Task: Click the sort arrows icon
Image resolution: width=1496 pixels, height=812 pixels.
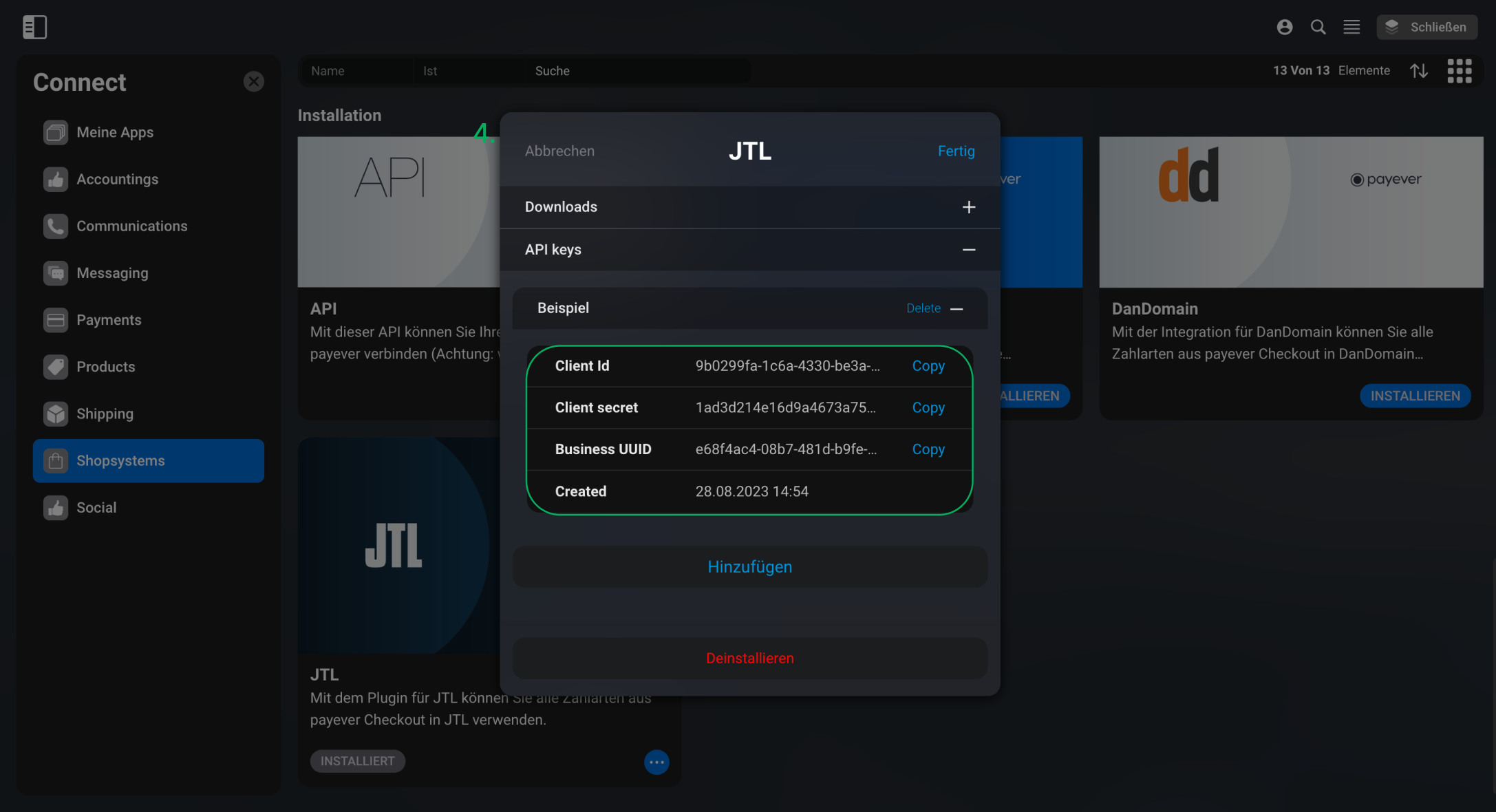Action: click(x=1419, y=70)
